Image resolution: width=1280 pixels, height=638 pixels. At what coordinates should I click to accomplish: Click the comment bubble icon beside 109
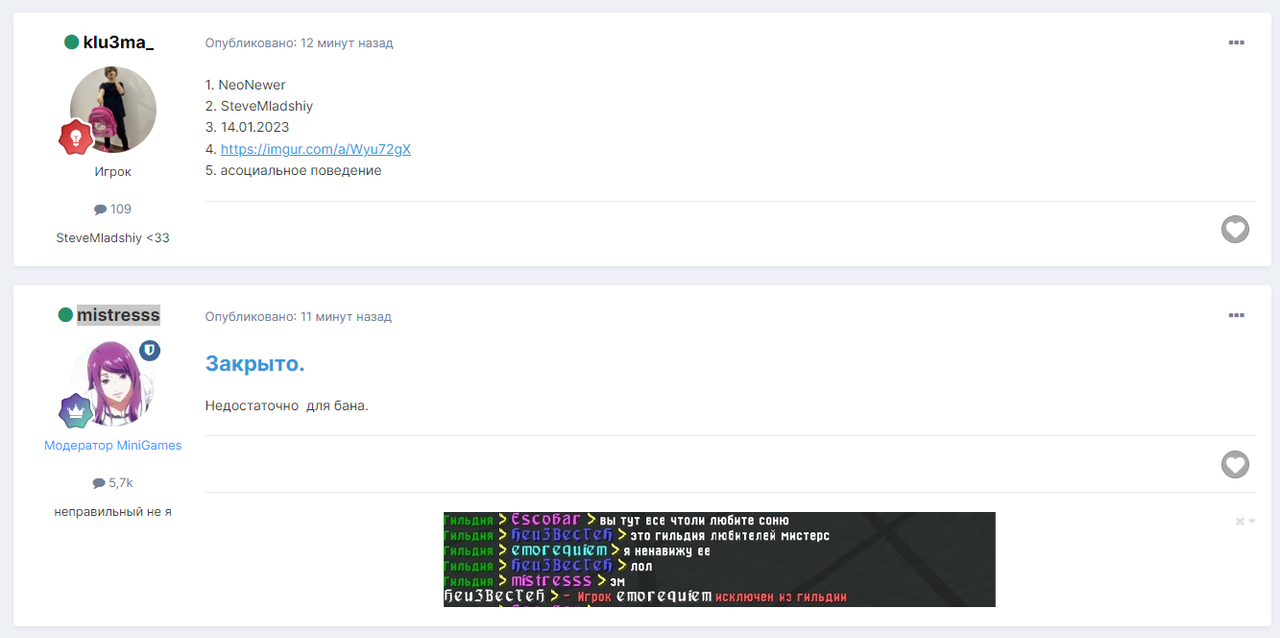pyautogui.click(x=100, y=209)
